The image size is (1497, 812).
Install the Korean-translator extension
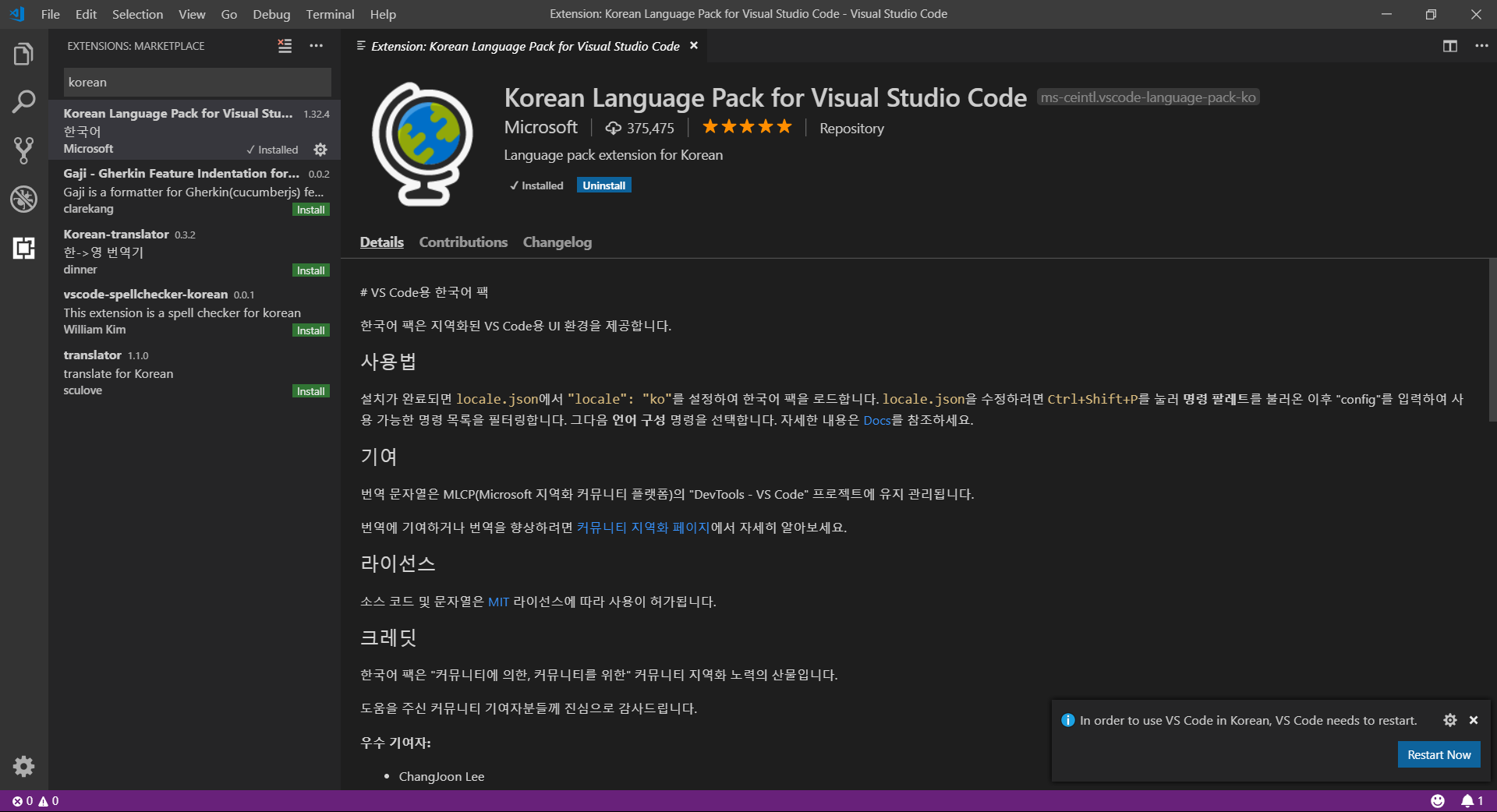(310, 270)
